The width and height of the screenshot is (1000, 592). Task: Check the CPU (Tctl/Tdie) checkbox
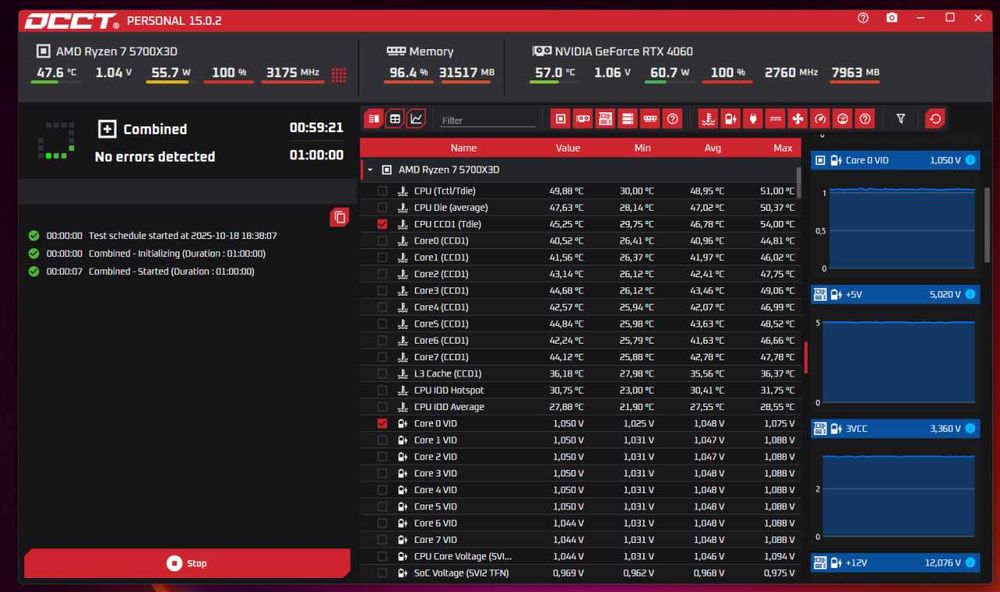[x=382, y=191]
